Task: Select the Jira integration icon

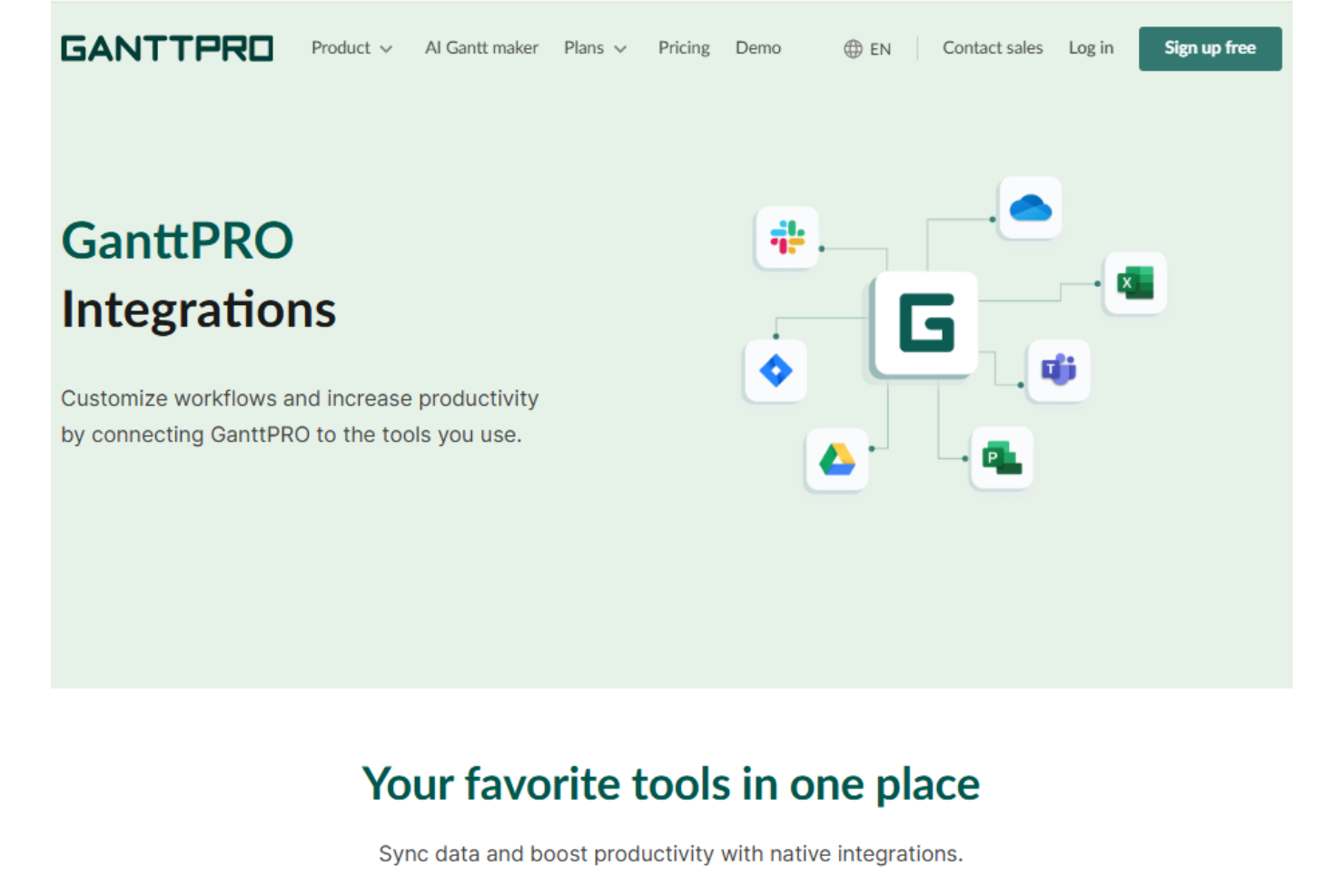Action: (775, 369)
